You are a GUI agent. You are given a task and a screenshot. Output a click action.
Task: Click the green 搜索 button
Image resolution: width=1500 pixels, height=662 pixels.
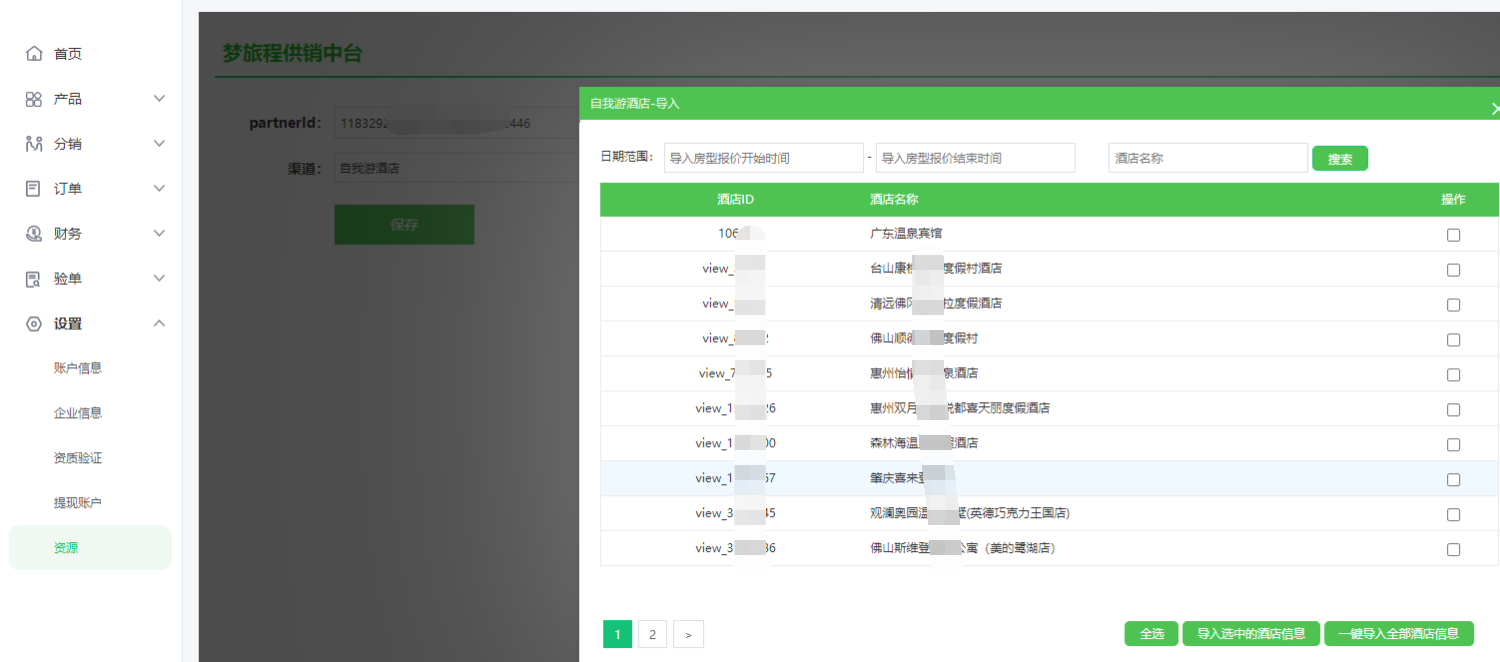pyautogui.click(x=1339, y=159)
